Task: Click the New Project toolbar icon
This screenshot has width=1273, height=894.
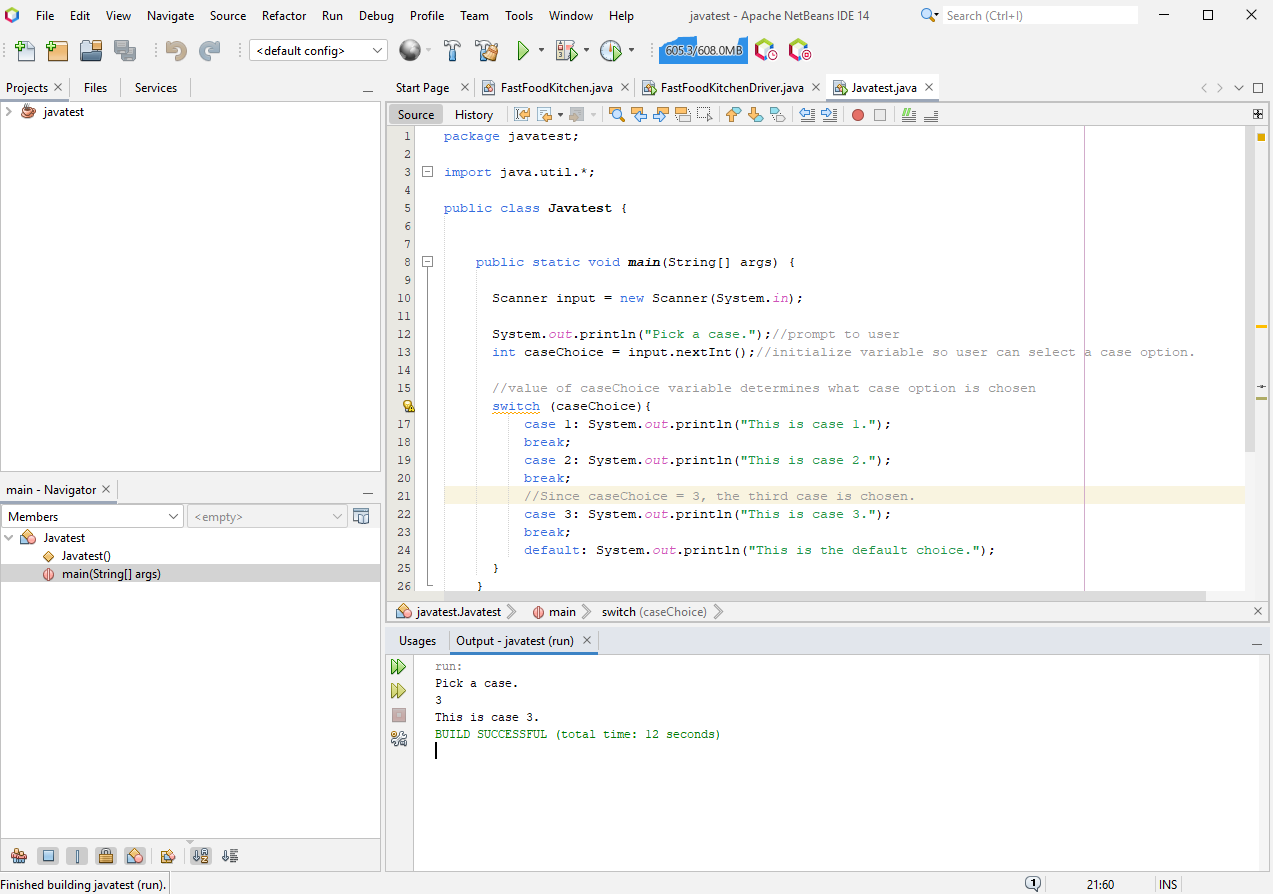Action: [x=58, y=51]
